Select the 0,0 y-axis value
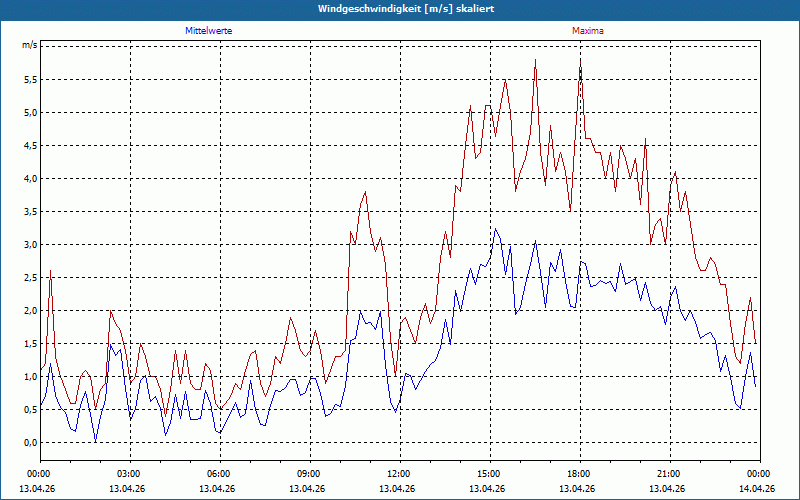 (x=31, y=443)
